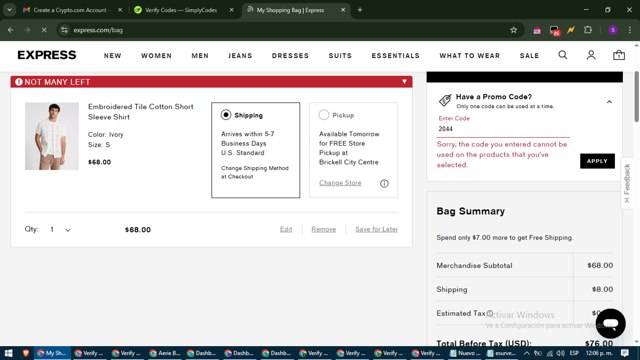Select the Shipping radio option
This screenshot has width=640, height=360.
[x=226, y=115]
